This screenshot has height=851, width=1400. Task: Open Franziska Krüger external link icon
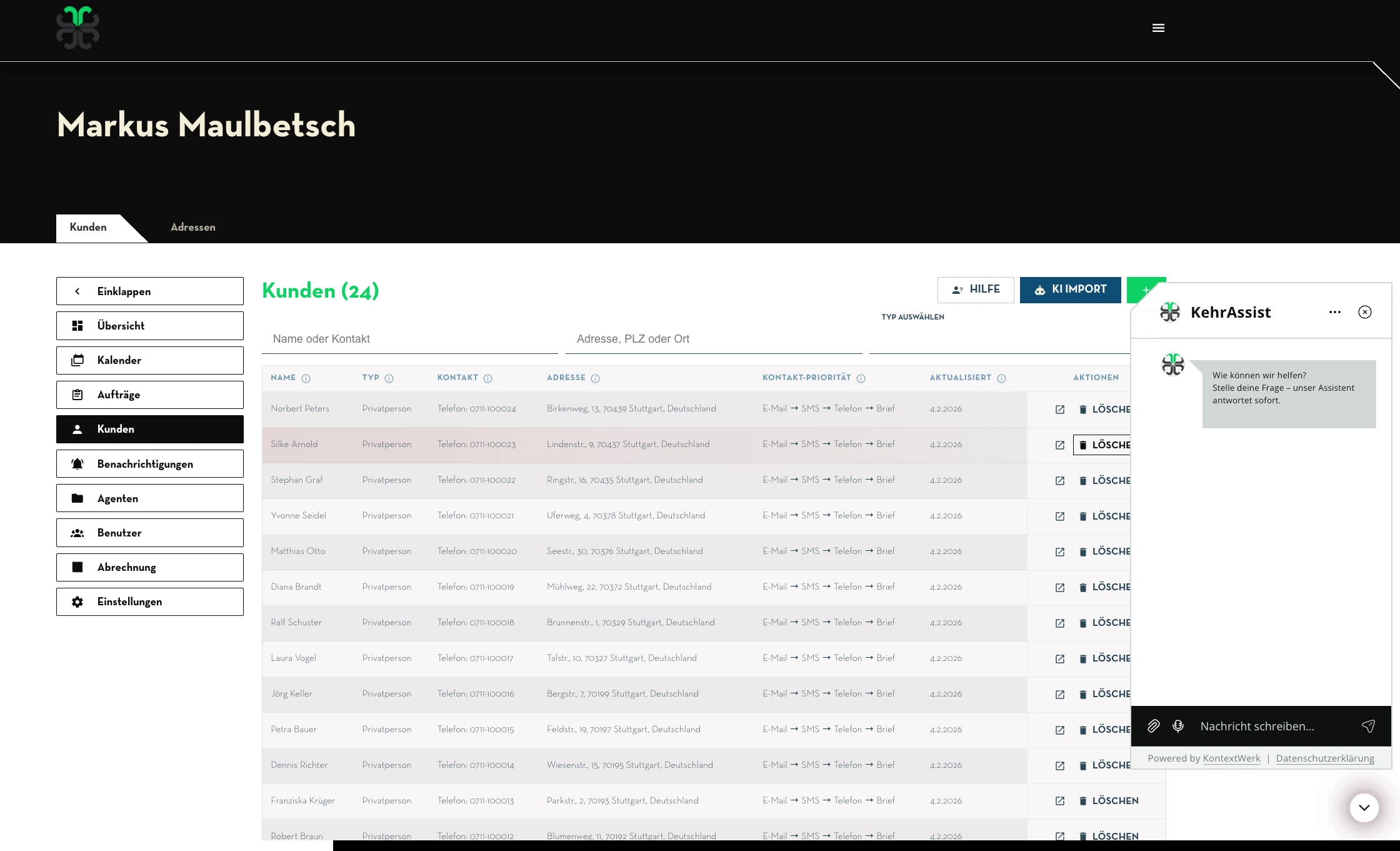(x=1060, y=801)
